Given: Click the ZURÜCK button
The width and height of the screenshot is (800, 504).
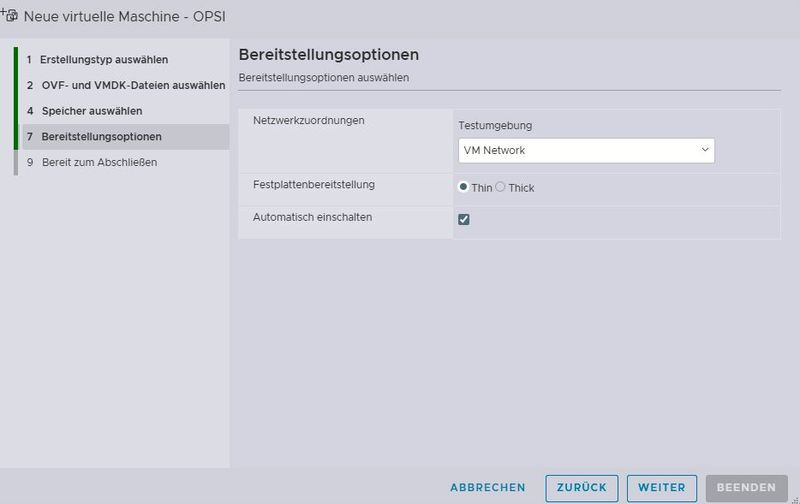Looking at the screenshot, I should pyautogui.click(x=582, y=488).
